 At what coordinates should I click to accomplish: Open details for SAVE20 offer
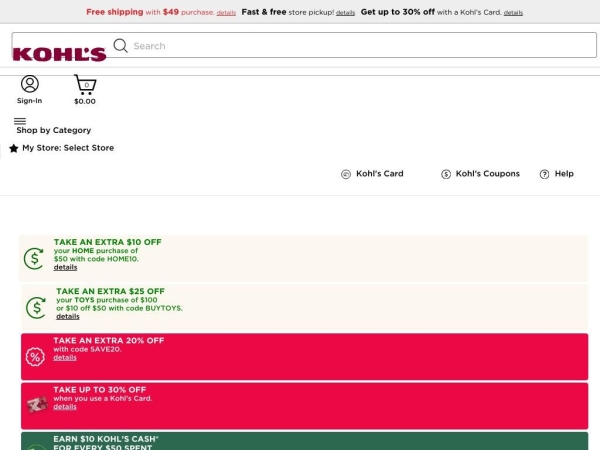(65, 357)
